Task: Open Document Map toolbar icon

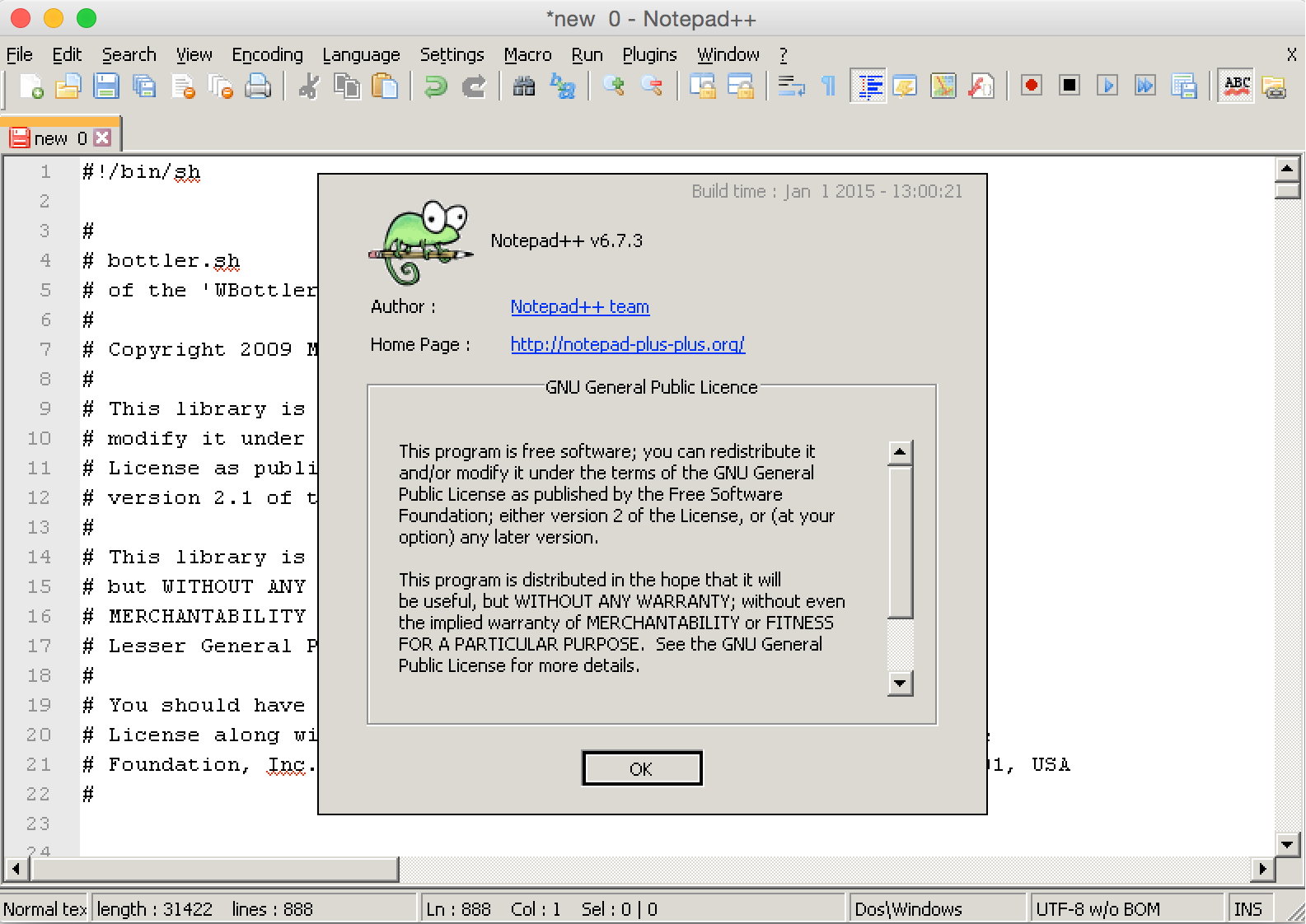Action: [x=943, y=86]
